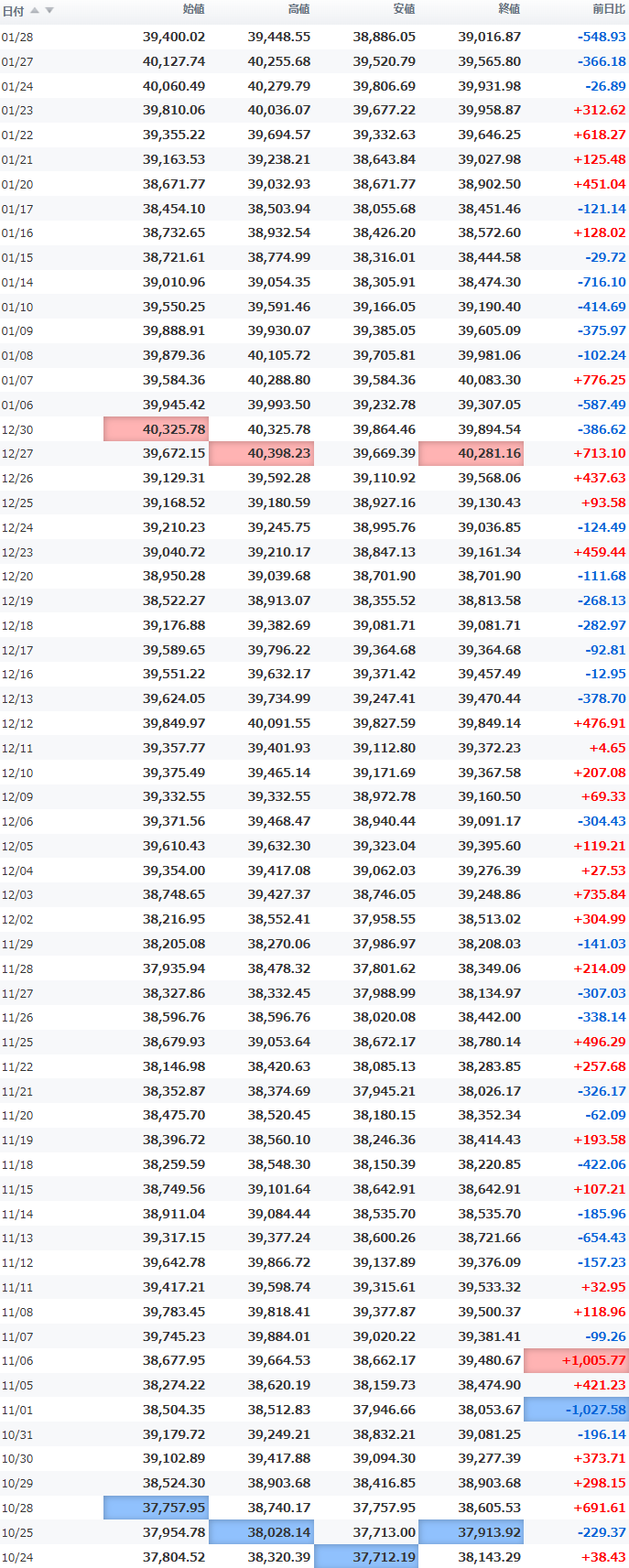Select change value -268.13
629x1568 pixels.
pos(602,600)
